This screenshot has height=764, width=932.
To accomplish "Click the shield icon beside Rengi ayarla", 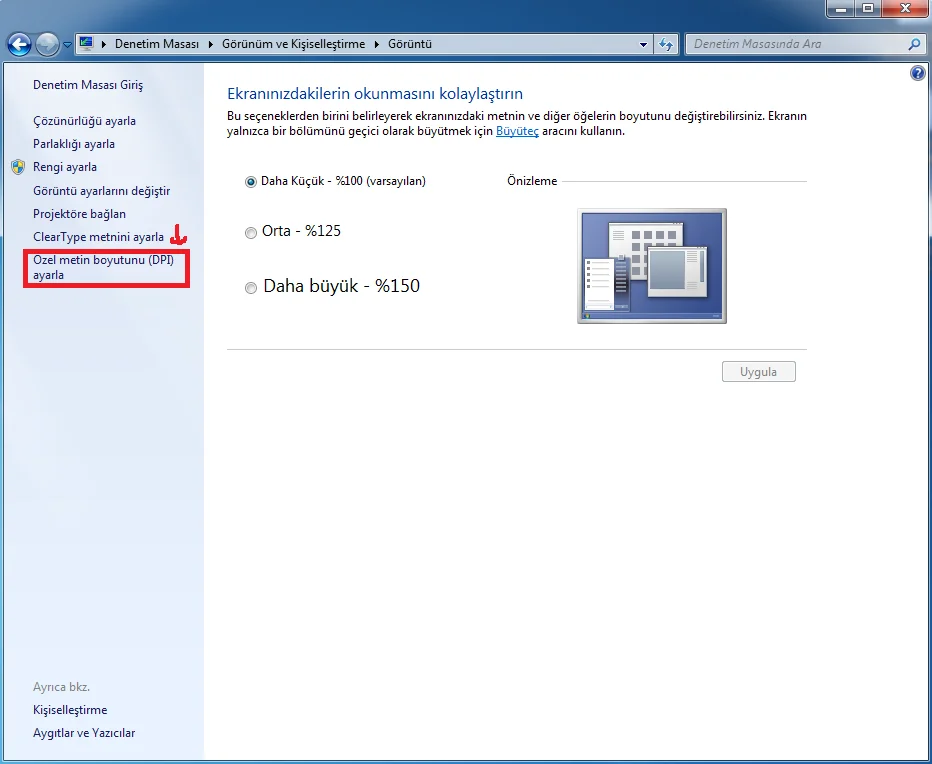I will [18, 167].
